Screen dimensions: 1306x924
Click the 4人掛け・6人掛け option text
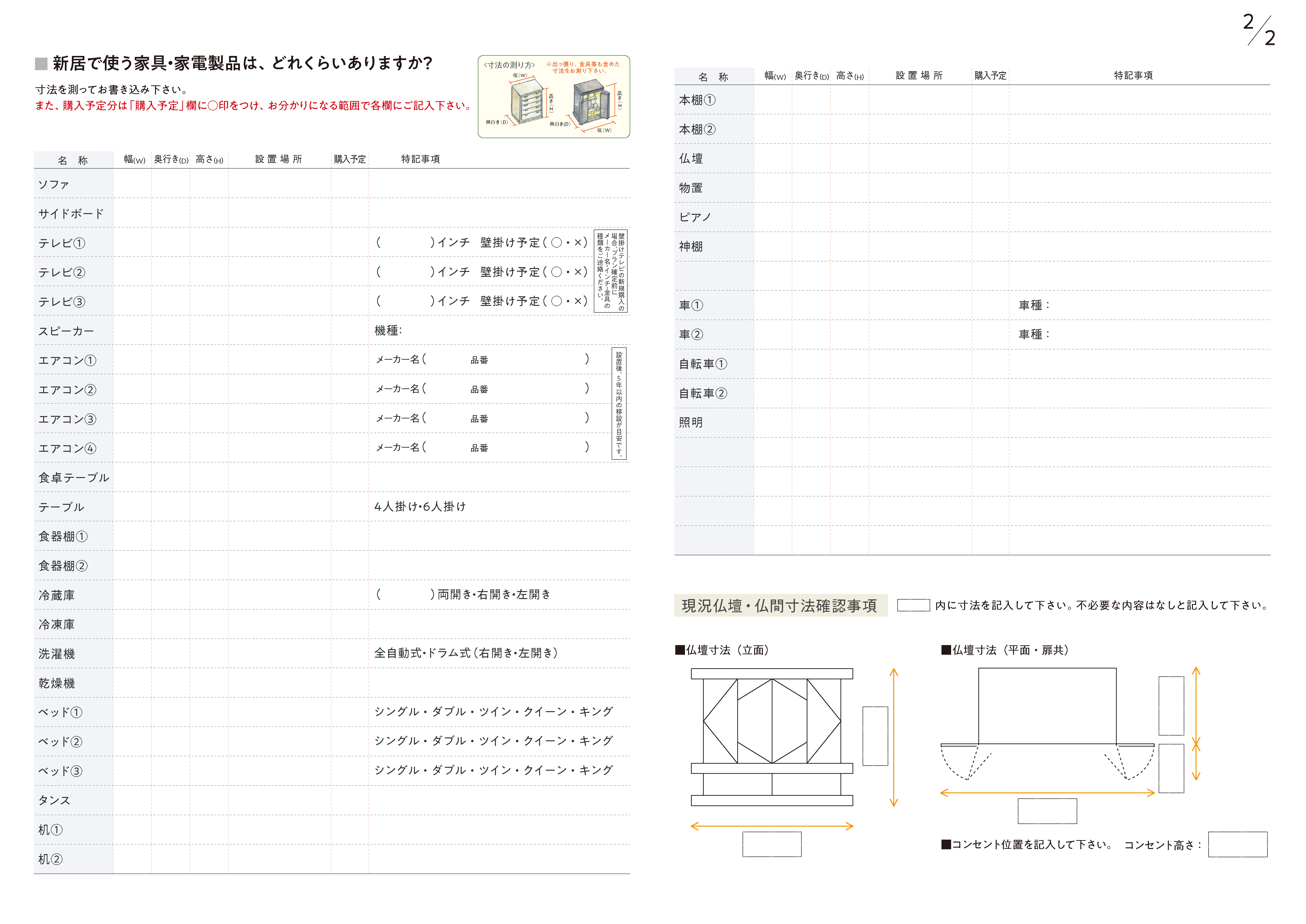coord(420,506)
